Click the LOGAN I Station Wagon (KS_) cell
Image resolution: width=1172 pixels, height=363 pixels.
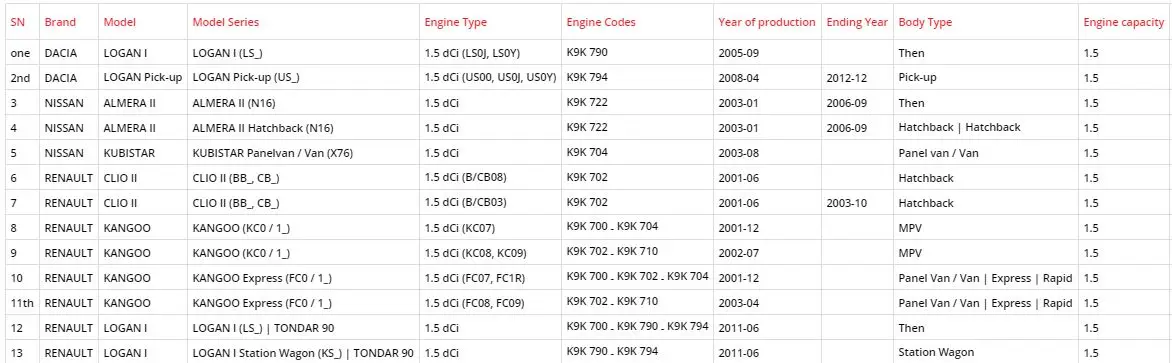[x=303, y=353]
